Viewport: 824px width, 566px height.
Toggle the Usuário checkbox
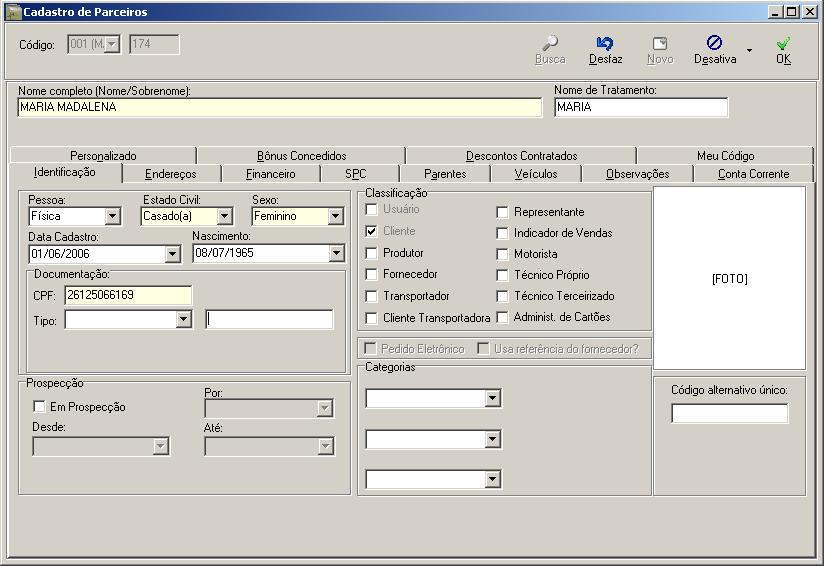[371, 209]
